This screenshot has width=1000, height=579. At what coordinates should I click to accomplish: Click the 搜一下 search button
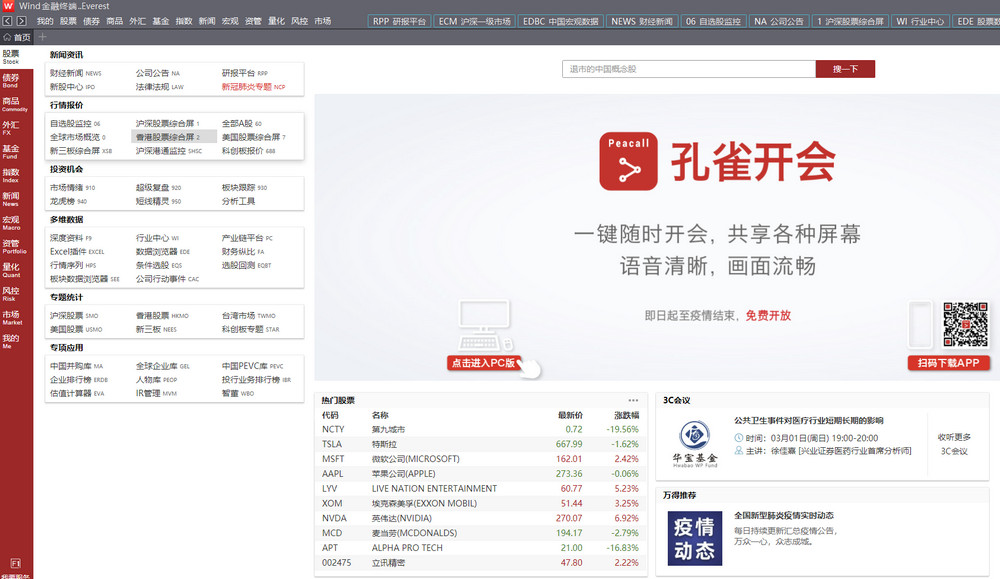point(845,69)
